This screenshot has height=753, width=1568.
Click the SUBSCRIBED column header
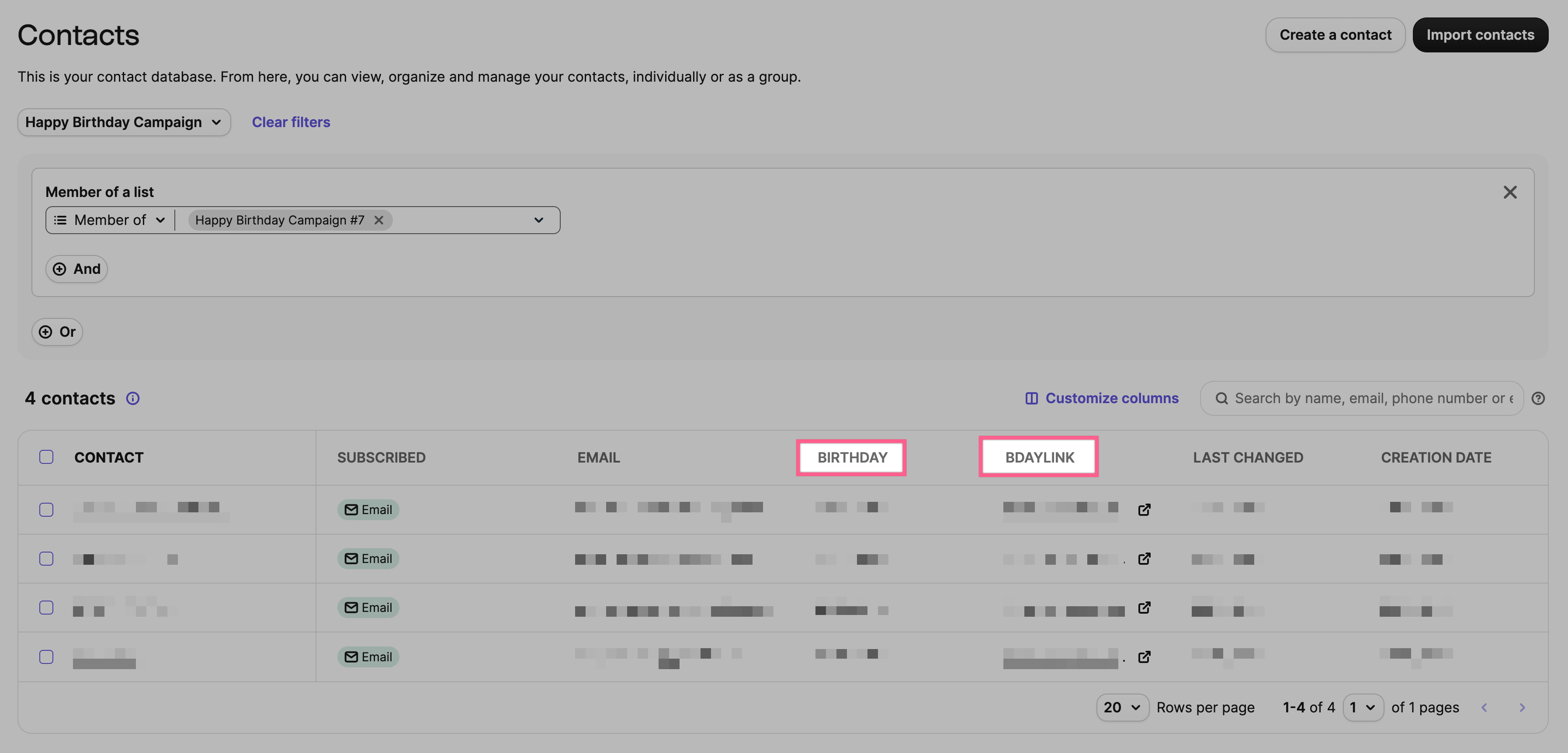click(381, 457)
